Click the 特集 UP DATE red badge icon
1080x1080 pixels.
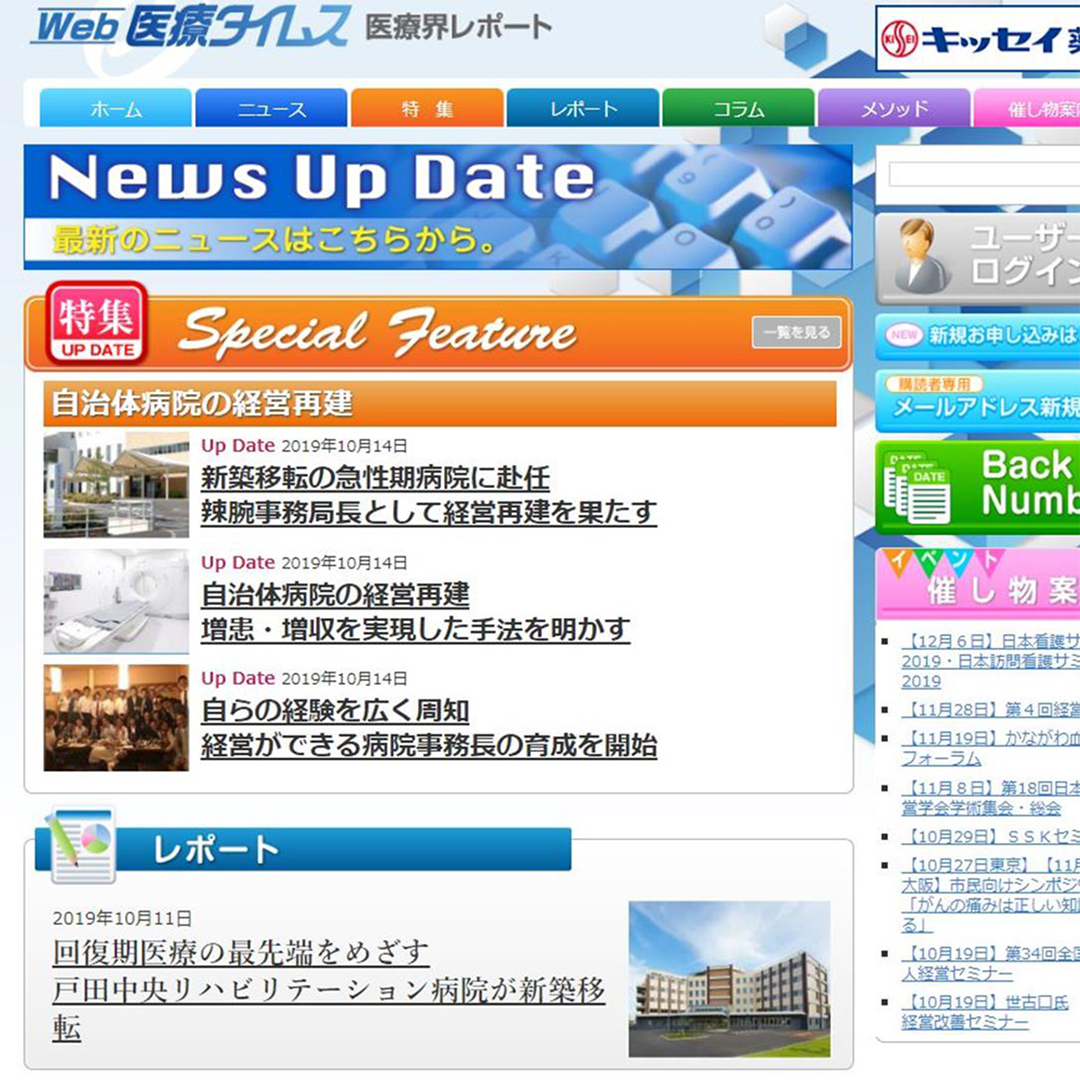(96, 322)
